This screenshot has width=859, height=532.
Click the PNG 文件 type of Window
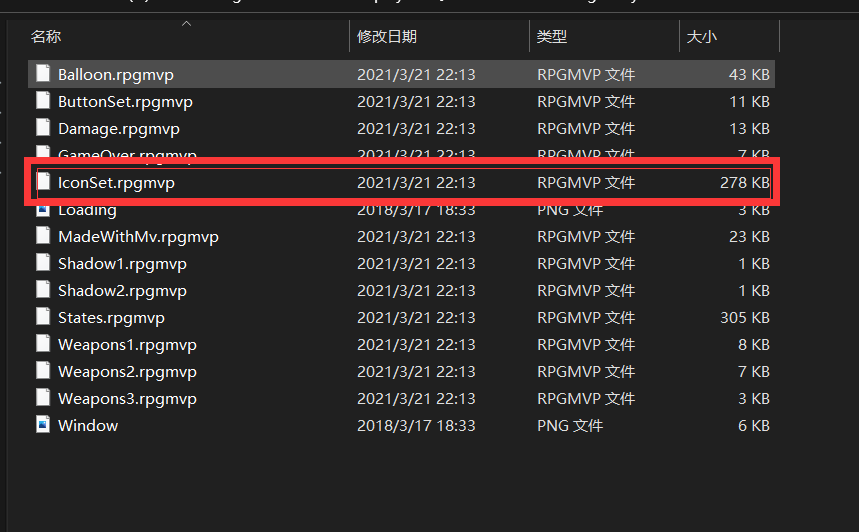point(570,426)
